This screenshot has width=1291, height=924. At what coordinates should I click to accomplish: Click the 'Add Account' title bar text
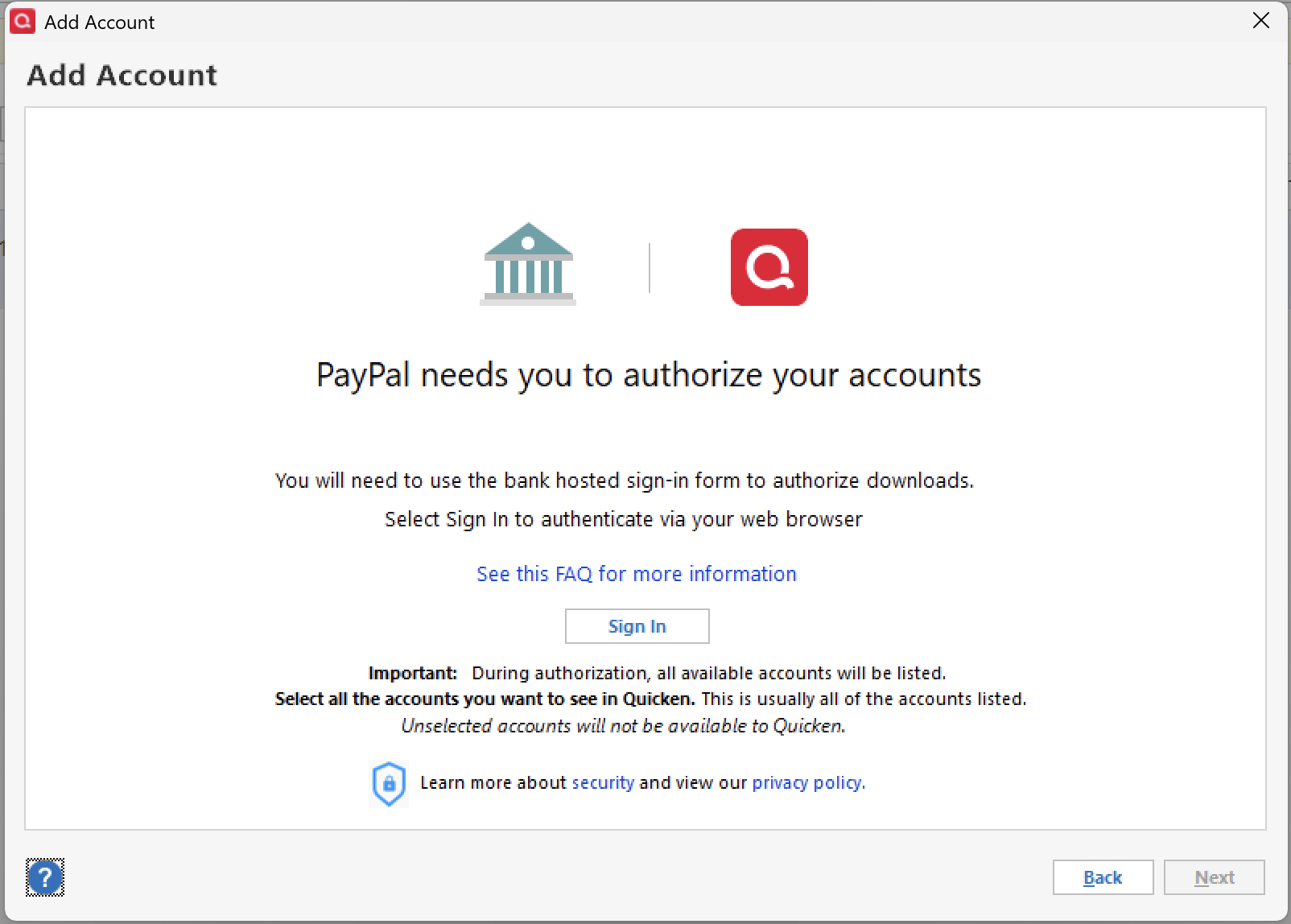coord(100,22)
